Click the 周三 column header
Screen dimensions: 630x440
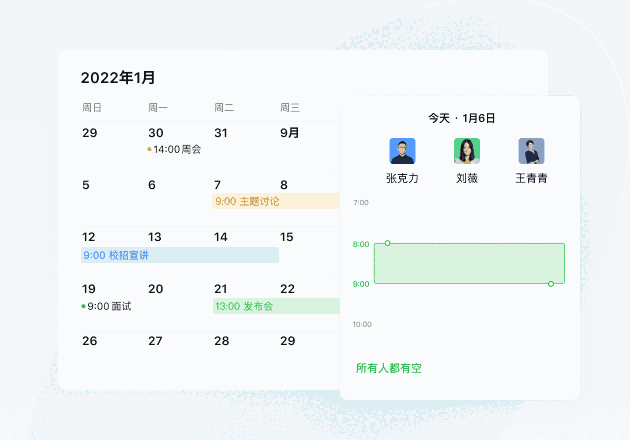(290, 107)
